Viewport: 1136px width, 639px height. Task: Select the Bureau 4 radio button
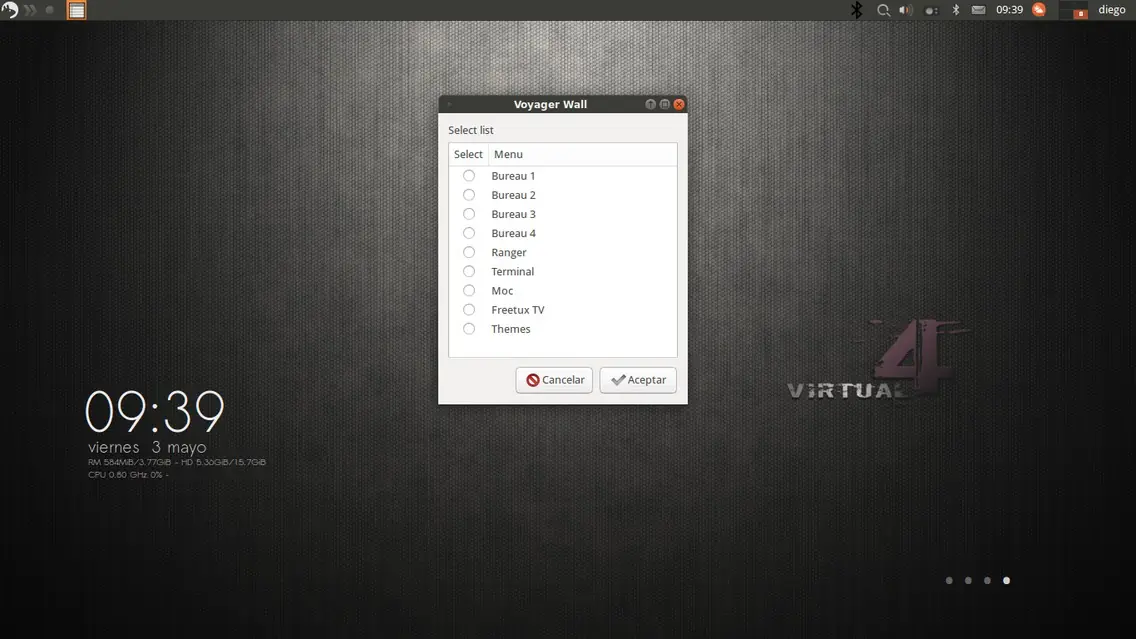coord(469,233)
